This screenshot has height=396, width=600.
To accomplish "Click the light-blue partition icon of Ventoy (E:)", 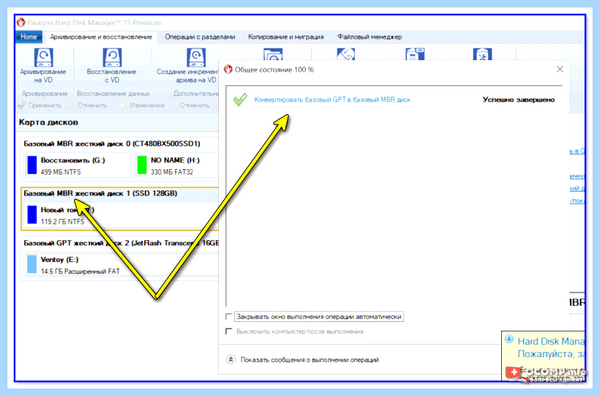I will (32, 264).
